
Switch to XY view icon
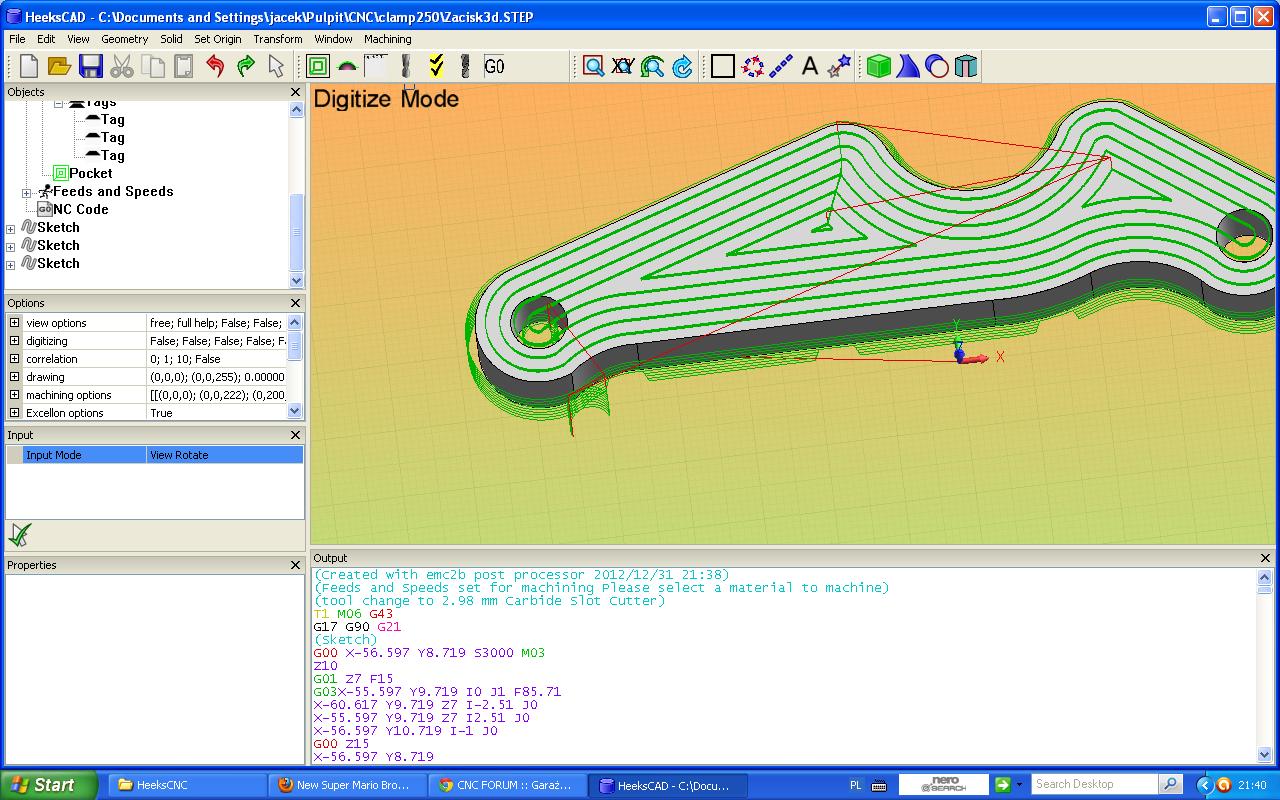623,66
